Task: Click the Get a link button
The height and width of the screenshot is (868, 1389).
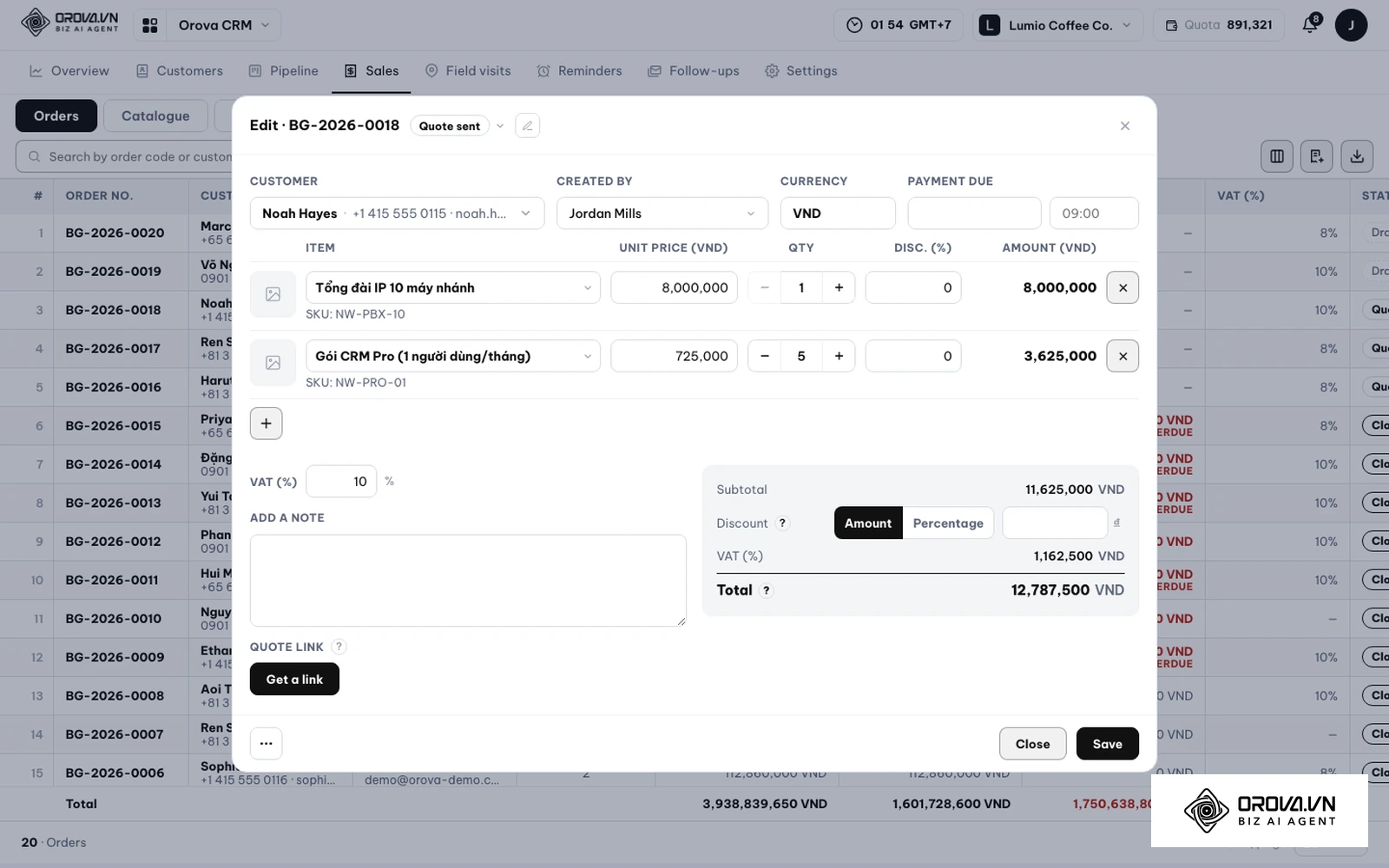Action: click(294, 680)
